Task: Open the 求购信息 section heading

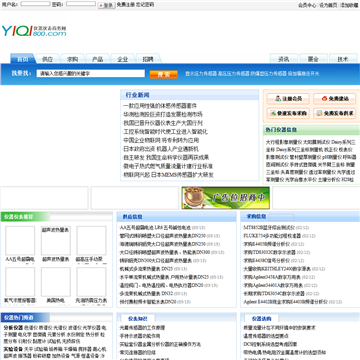Action: [x=256, y=217]
